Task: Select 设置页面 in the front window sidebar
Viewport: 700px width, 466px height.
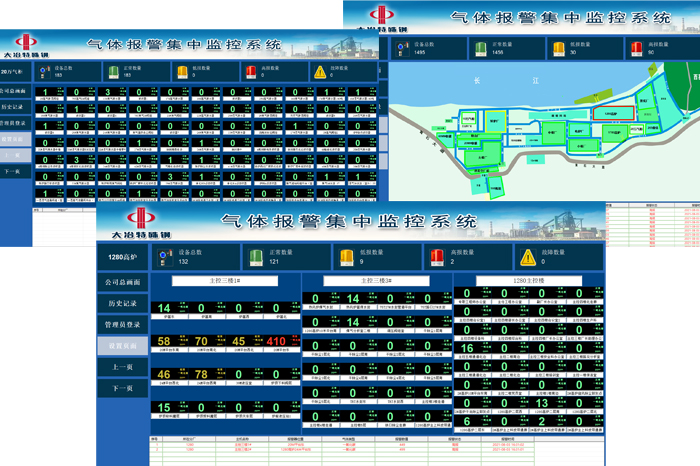Action: click(x=123, y=345)
